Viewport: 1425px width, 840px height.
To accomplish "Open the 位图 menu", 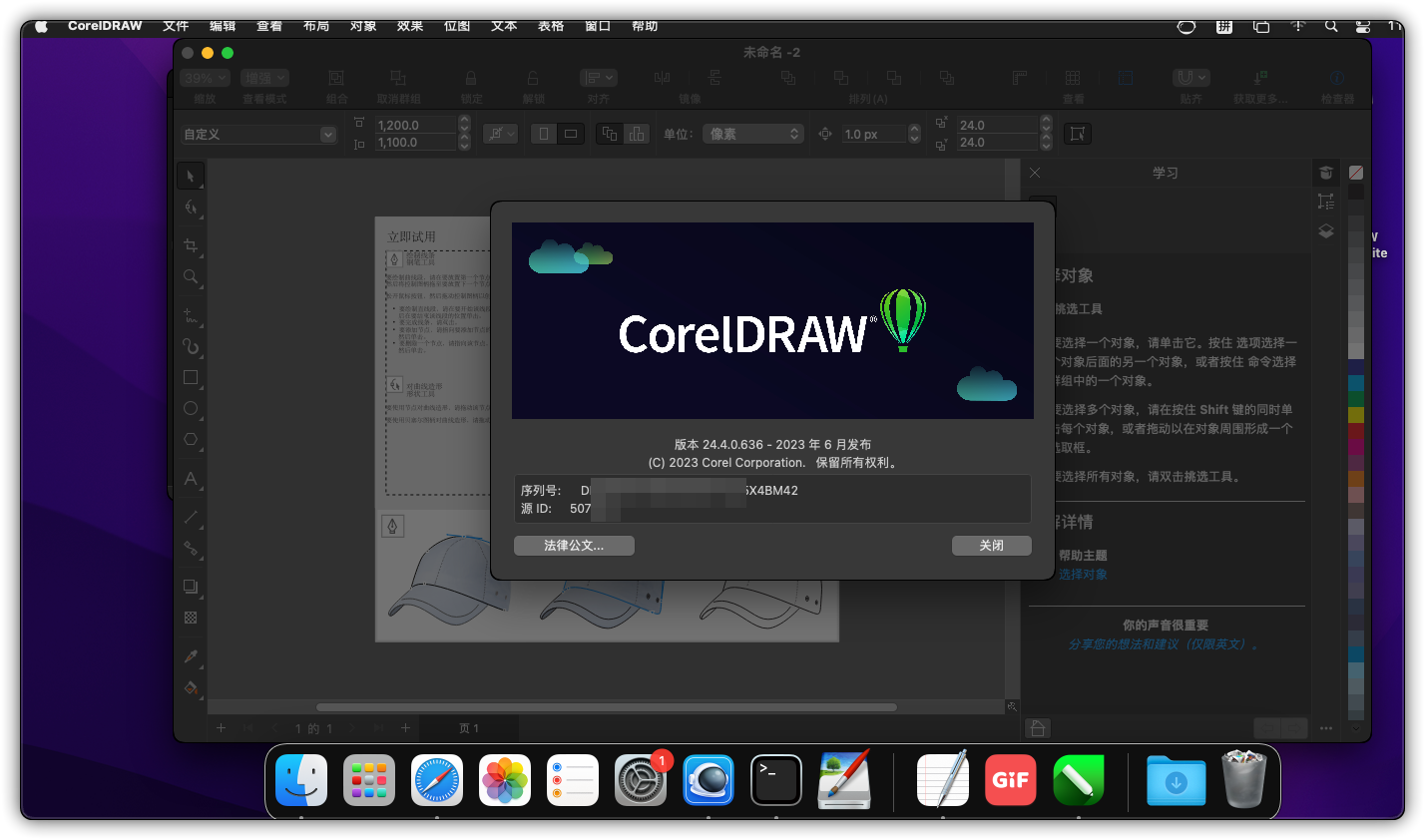I will tap(457, 26).
